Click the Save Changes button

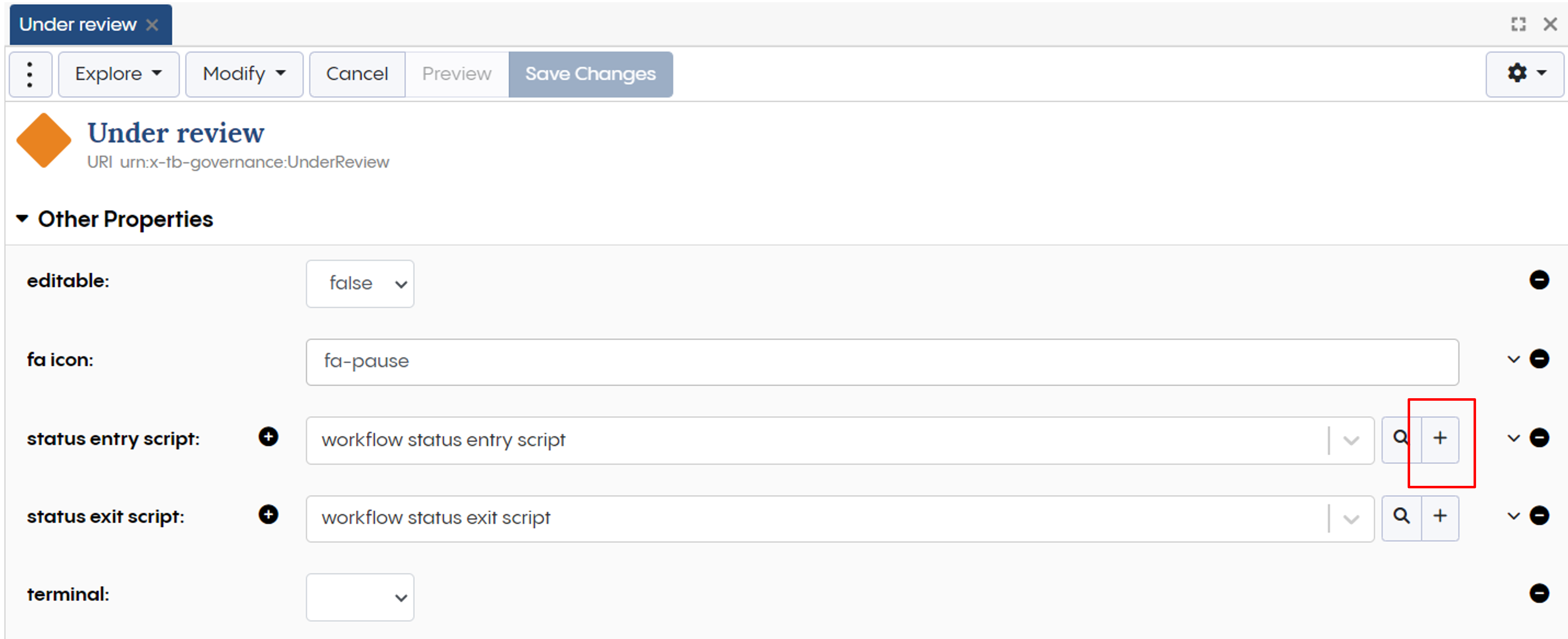click(590, 74)
